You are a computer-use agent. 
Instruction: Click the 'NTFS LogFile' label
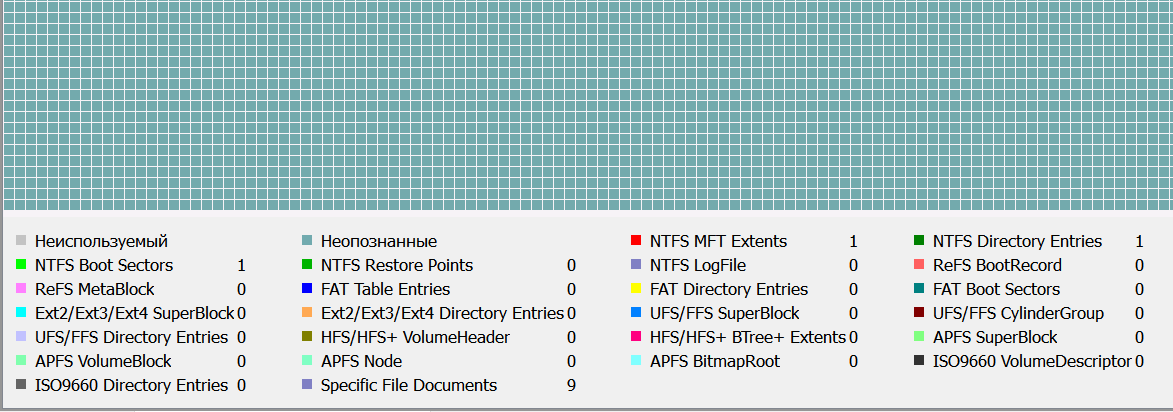tap(697, 265)
